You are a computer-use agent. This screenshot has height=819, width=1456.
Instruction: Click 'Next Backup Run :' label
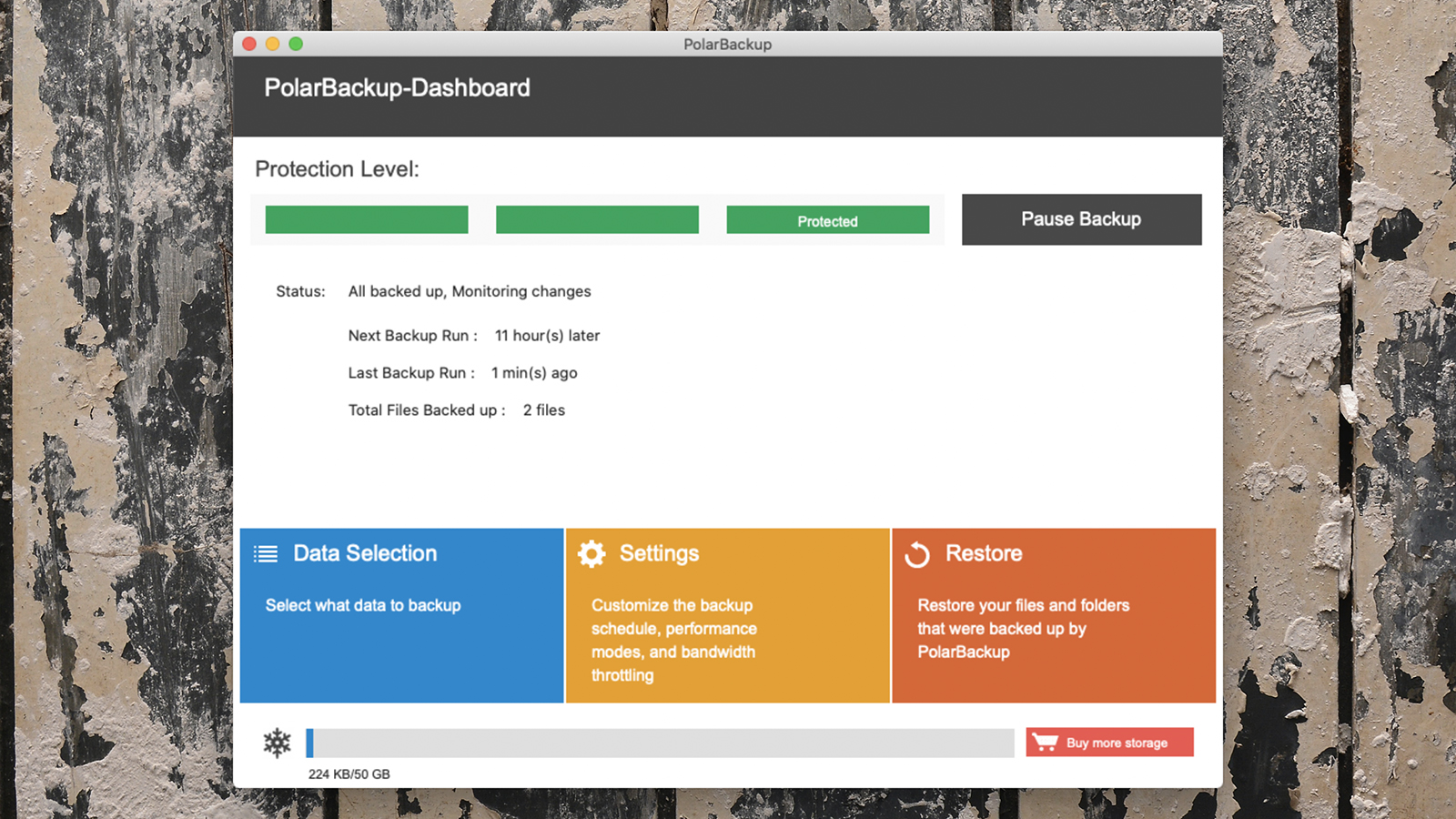[412, 336]
